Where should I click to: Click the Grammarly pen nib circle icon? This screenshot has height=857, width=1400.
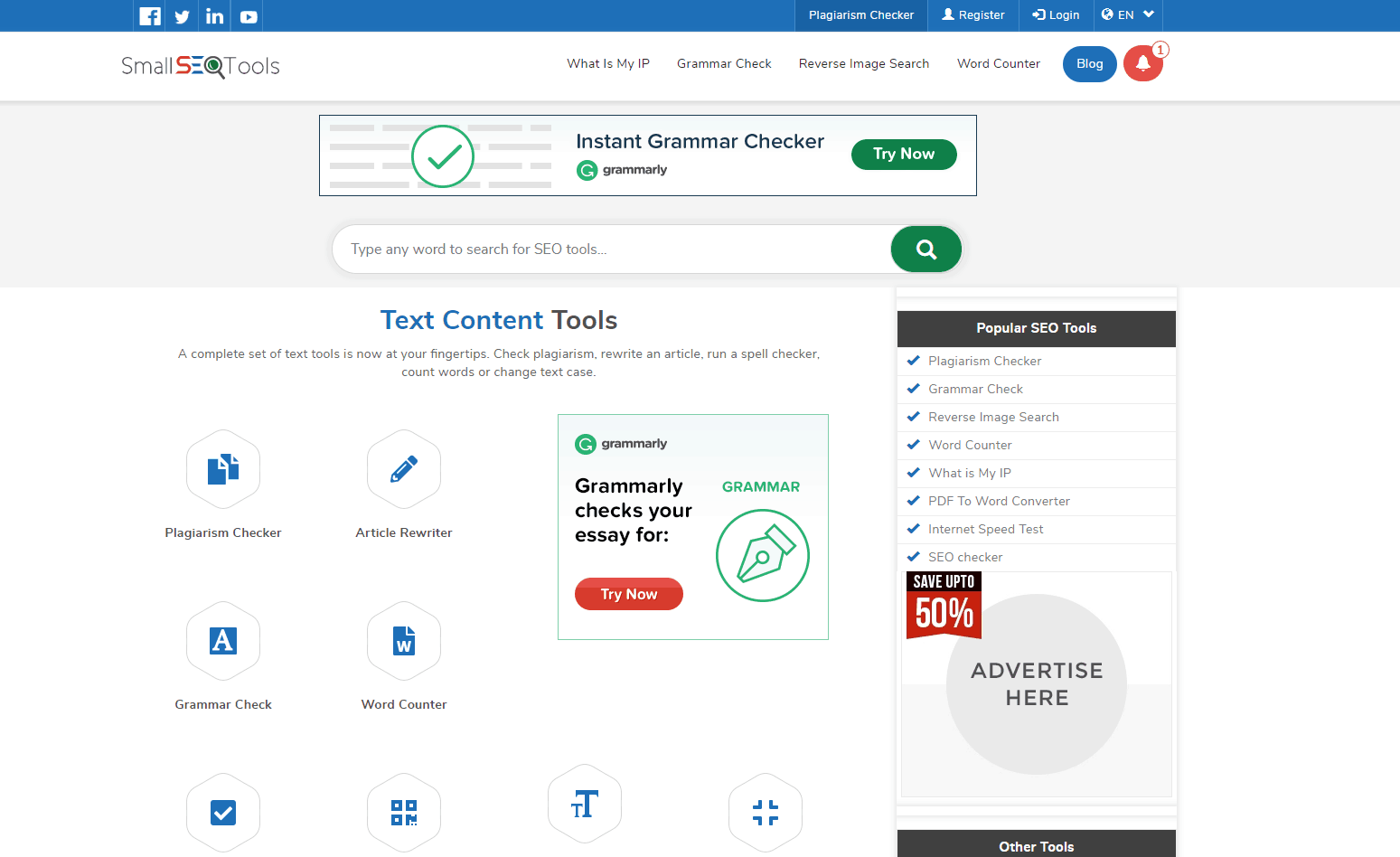(x=763, y=556)
